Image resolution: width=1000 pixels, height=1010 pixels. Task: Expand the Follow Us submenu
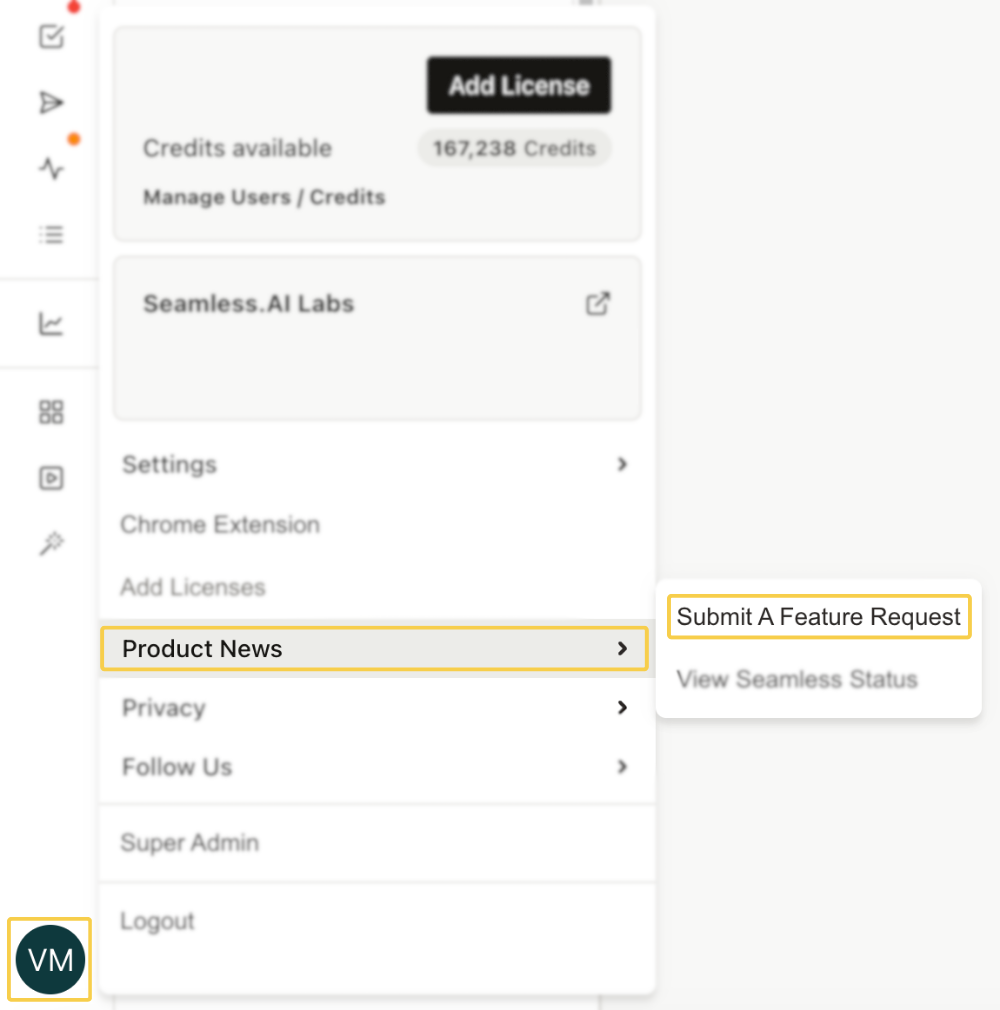622,767
